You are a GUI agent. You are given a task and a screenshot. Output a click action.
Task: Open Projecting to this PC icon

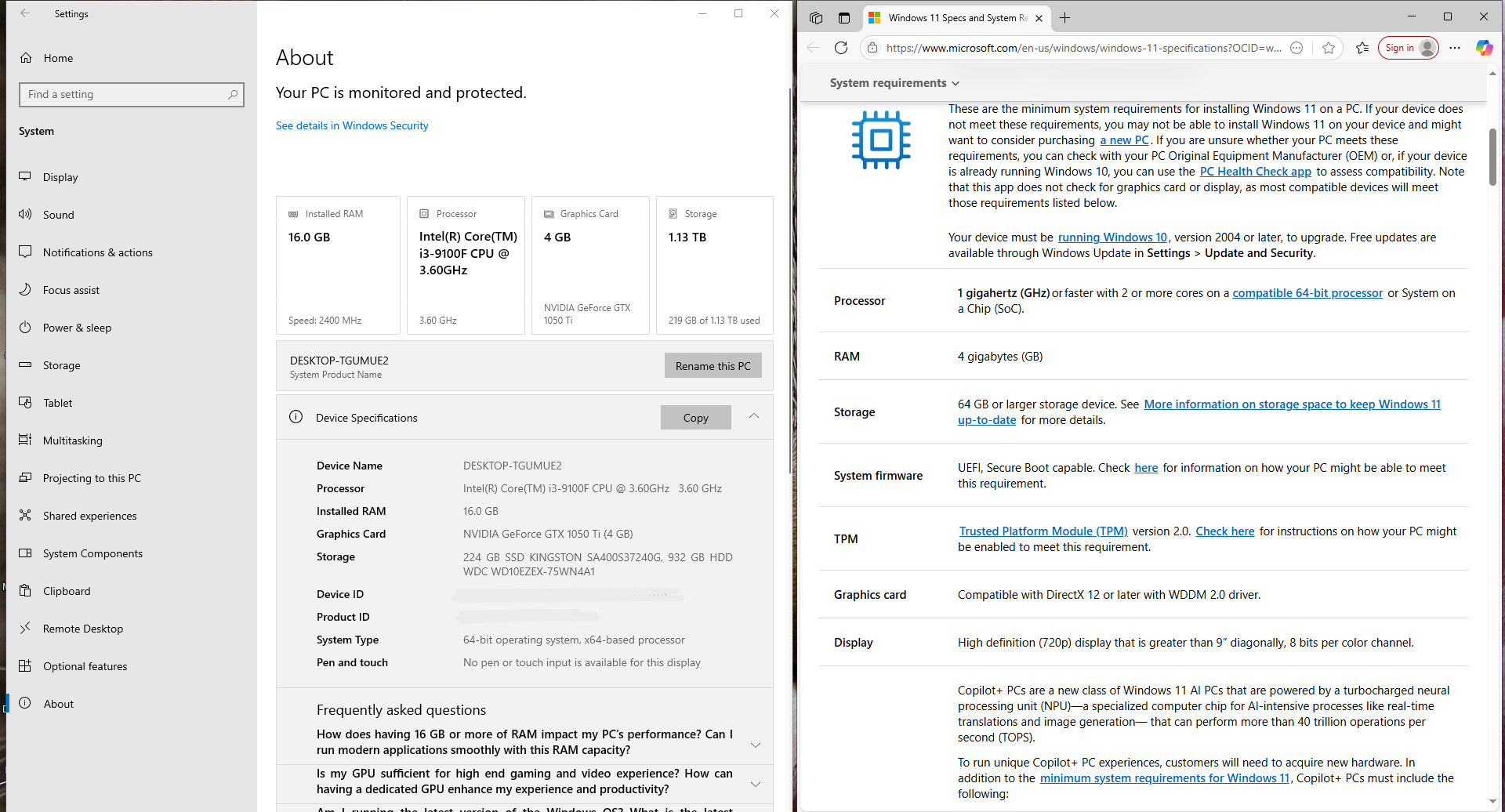click(x=25, y=477)
